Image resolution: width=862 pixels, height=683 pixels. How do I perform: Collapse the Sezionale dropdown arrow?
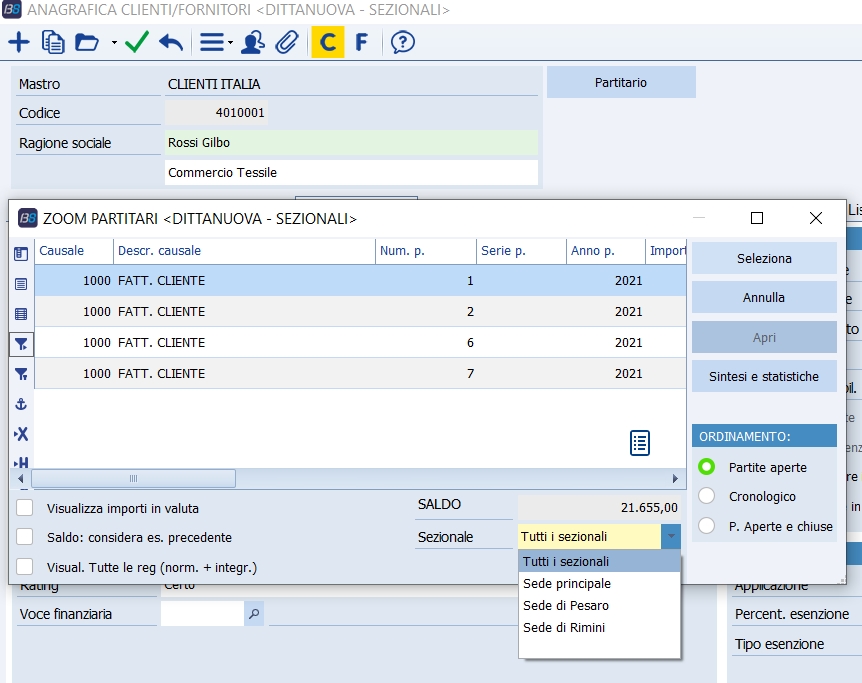click(x=671, y=537)
